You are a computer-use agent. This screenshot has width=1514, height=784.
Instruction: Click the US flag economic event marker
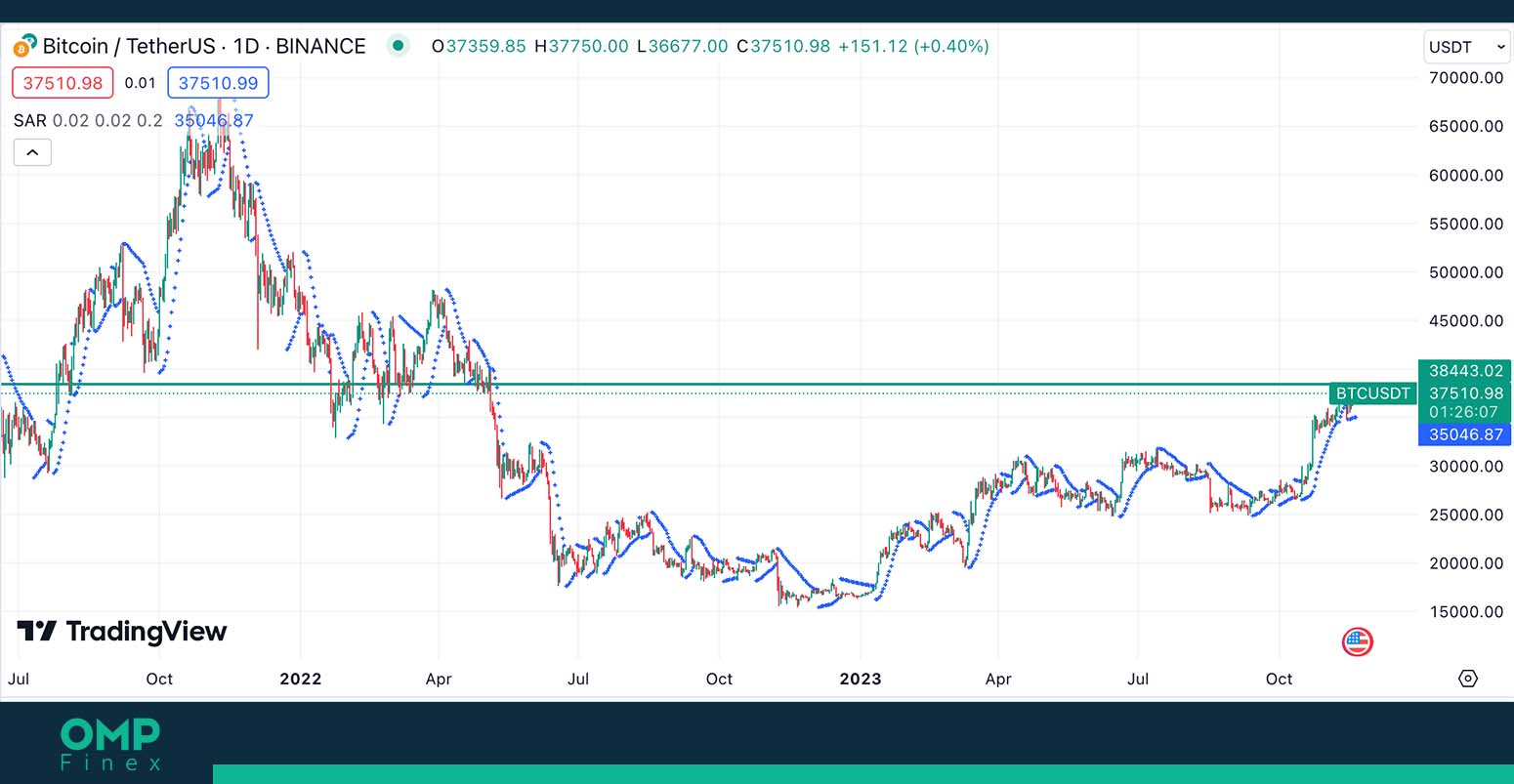(1357, 641)
